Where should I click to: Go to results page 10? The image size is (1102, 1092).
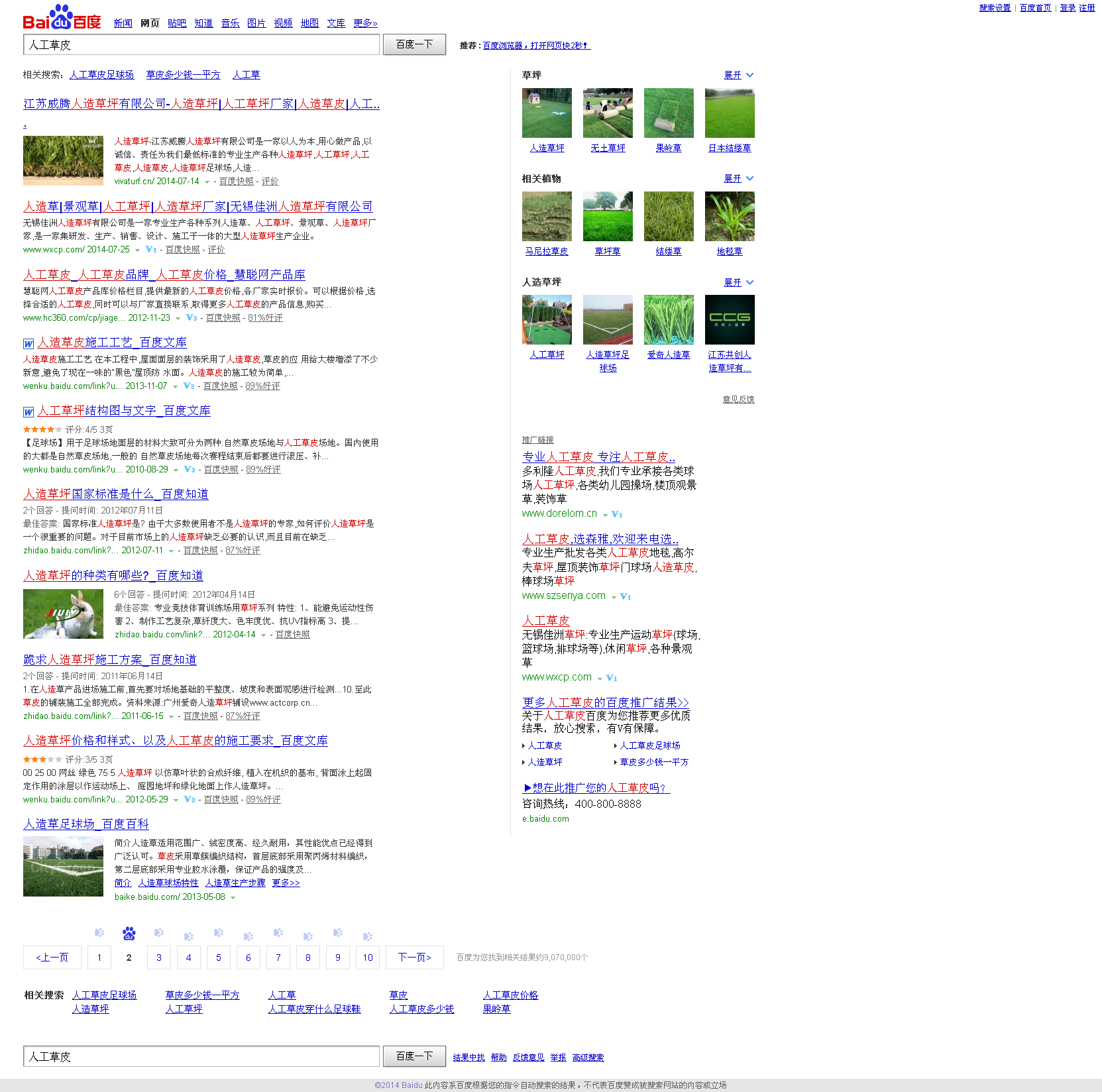point(368,957)
